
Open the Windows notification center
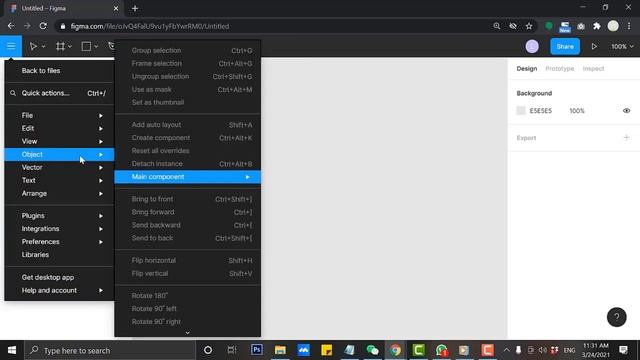[623, 350]
